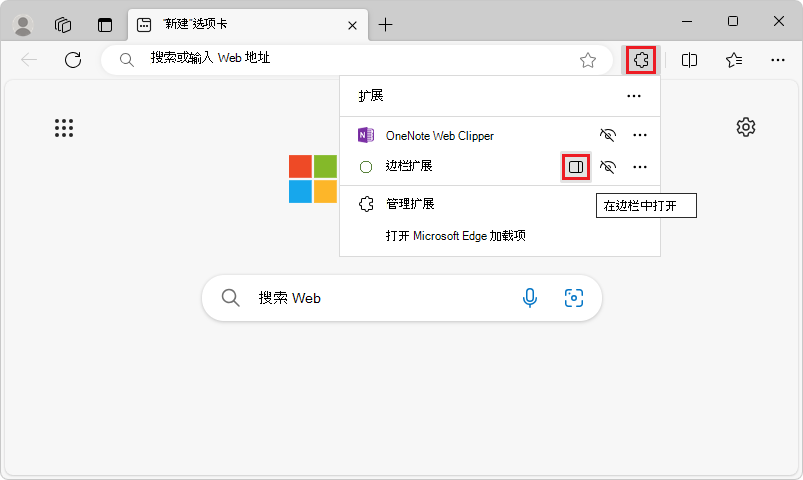Open more actions for 边栏扩展

tap(640, 166)
